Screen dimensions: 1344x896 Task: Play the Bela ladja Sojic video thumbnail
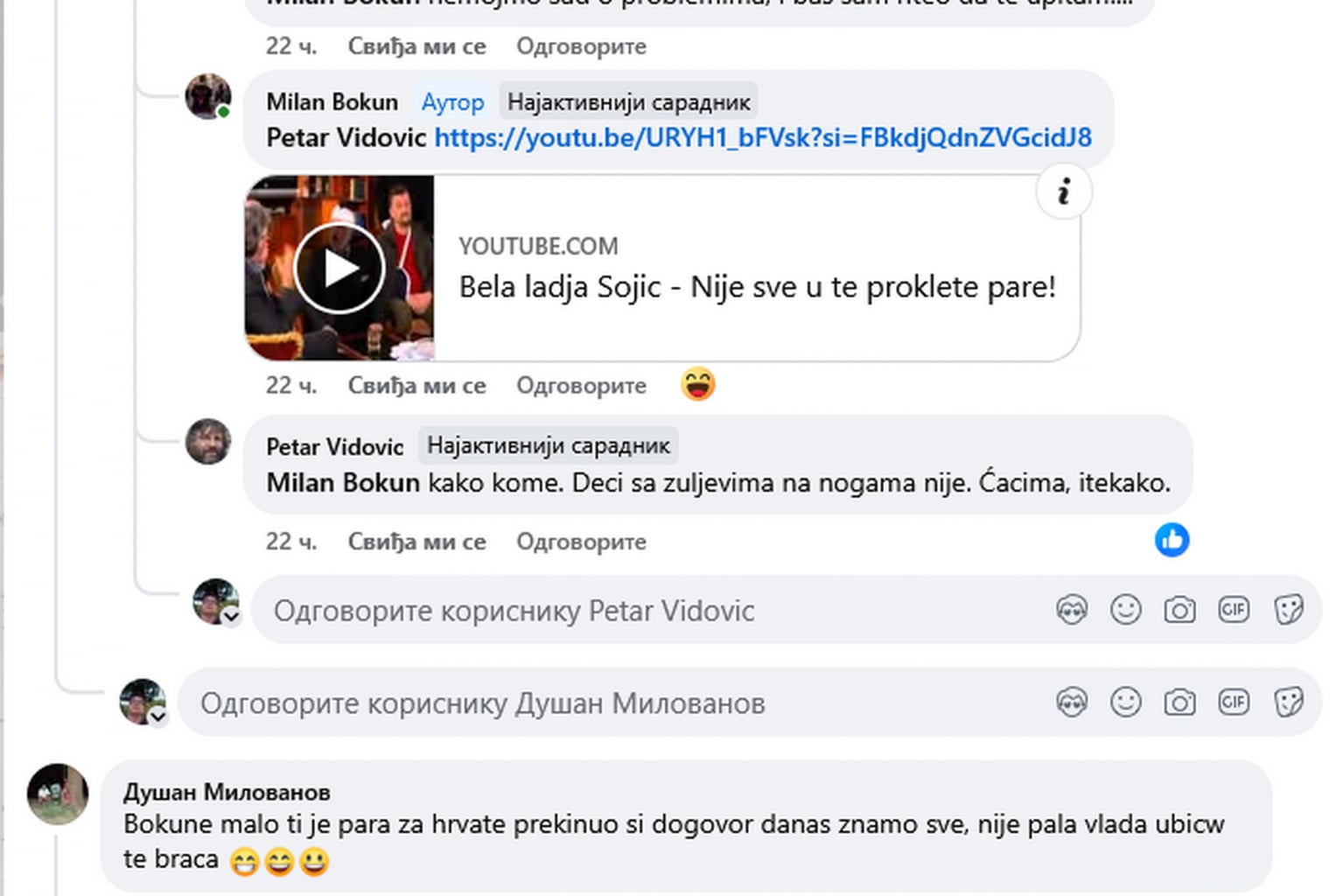coord(339,268)
